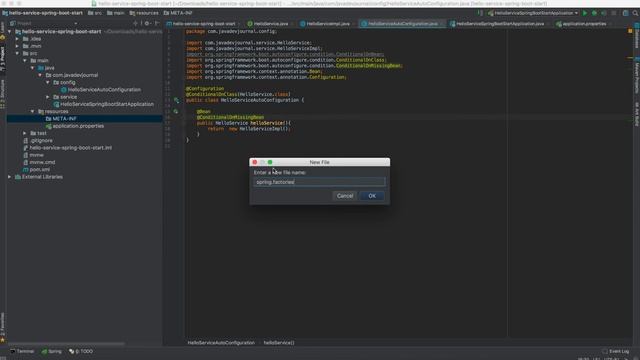Start debugging with the bug icon
This screenshot has height=360, width=640.
point(594,13)
